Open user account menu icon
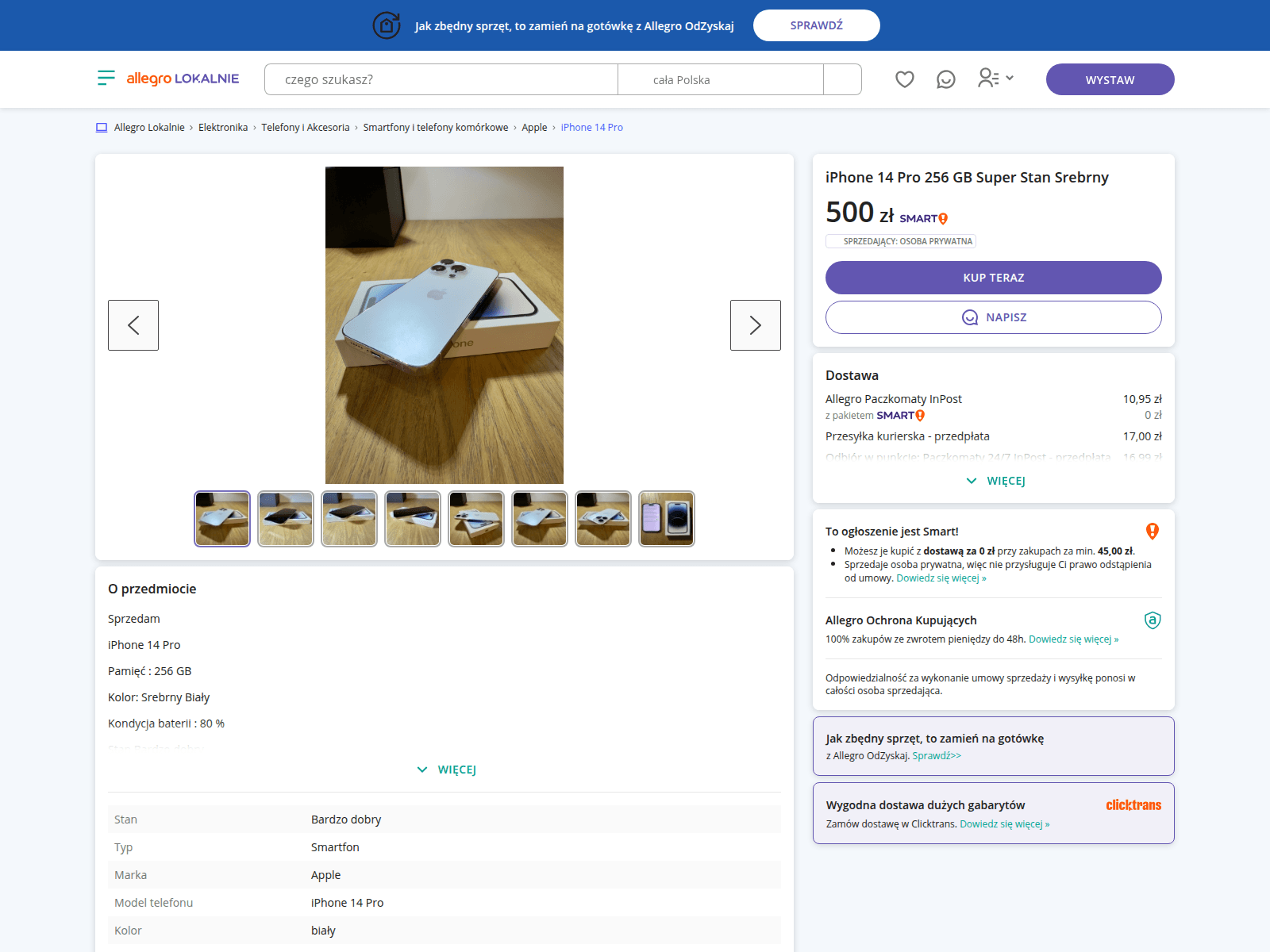The height and width of the screenshot is (952, 1270). click(x=995, y=78)
